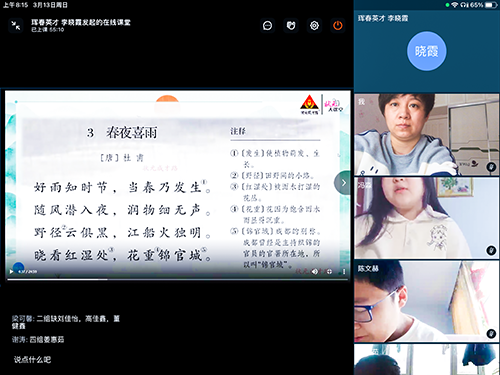The image size is (500, 375).
Task: Seek along the video progress bar
Action: 178,279
